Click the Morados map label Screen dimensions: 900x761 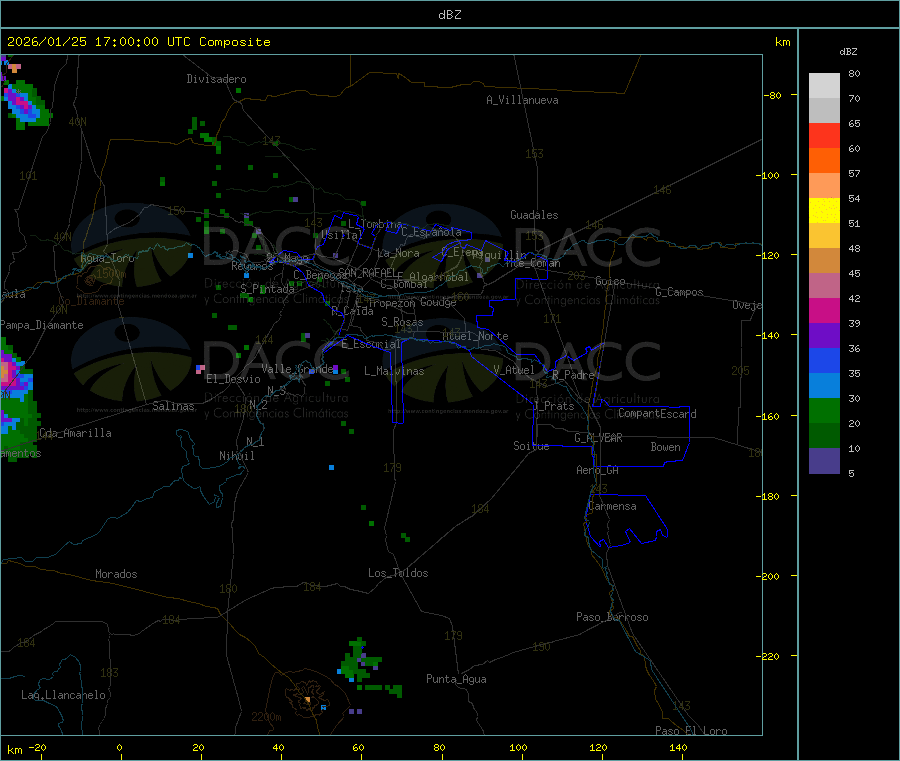click(117, 574)
